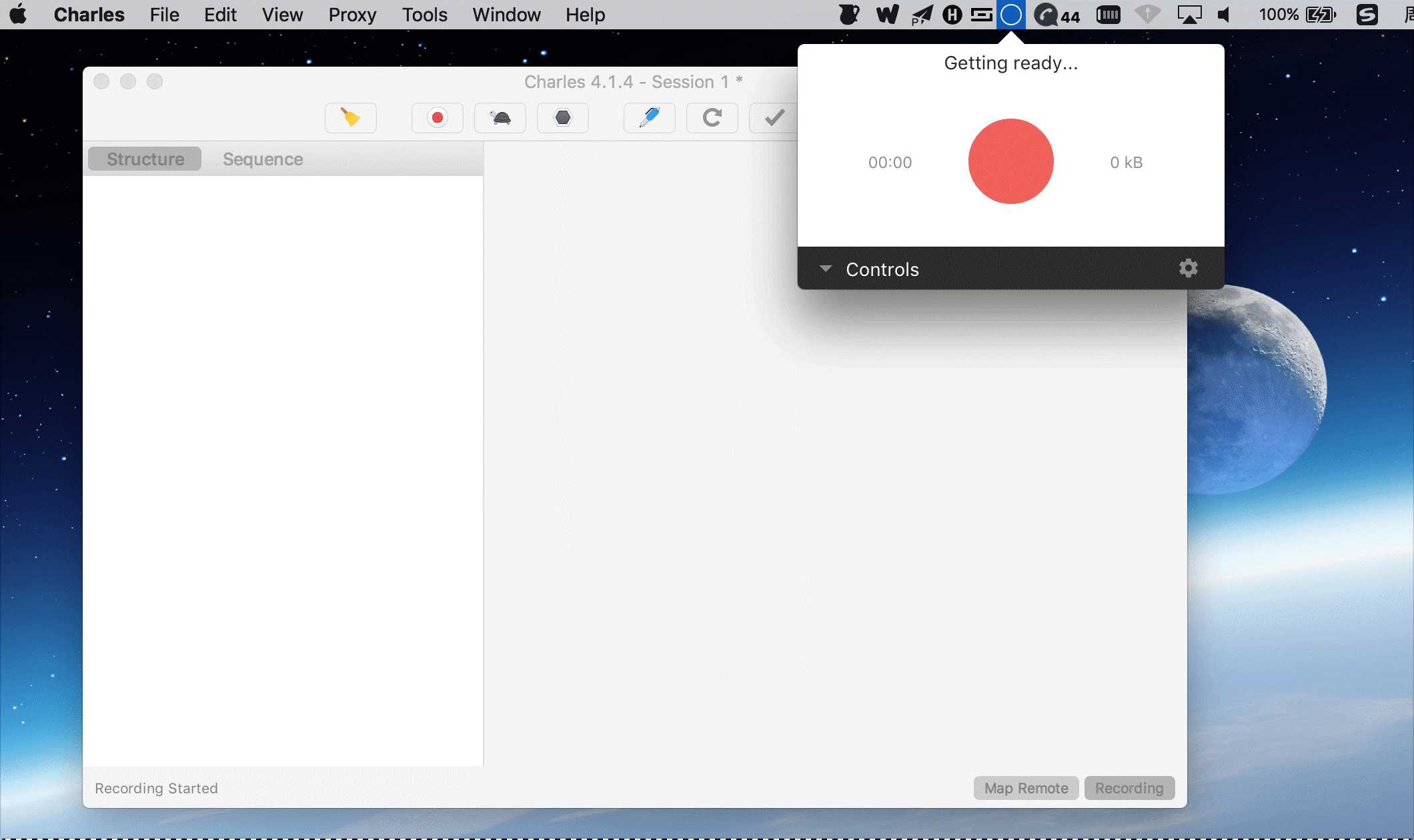
Task: Open the Edit menu
Action: tap(220, 15)
